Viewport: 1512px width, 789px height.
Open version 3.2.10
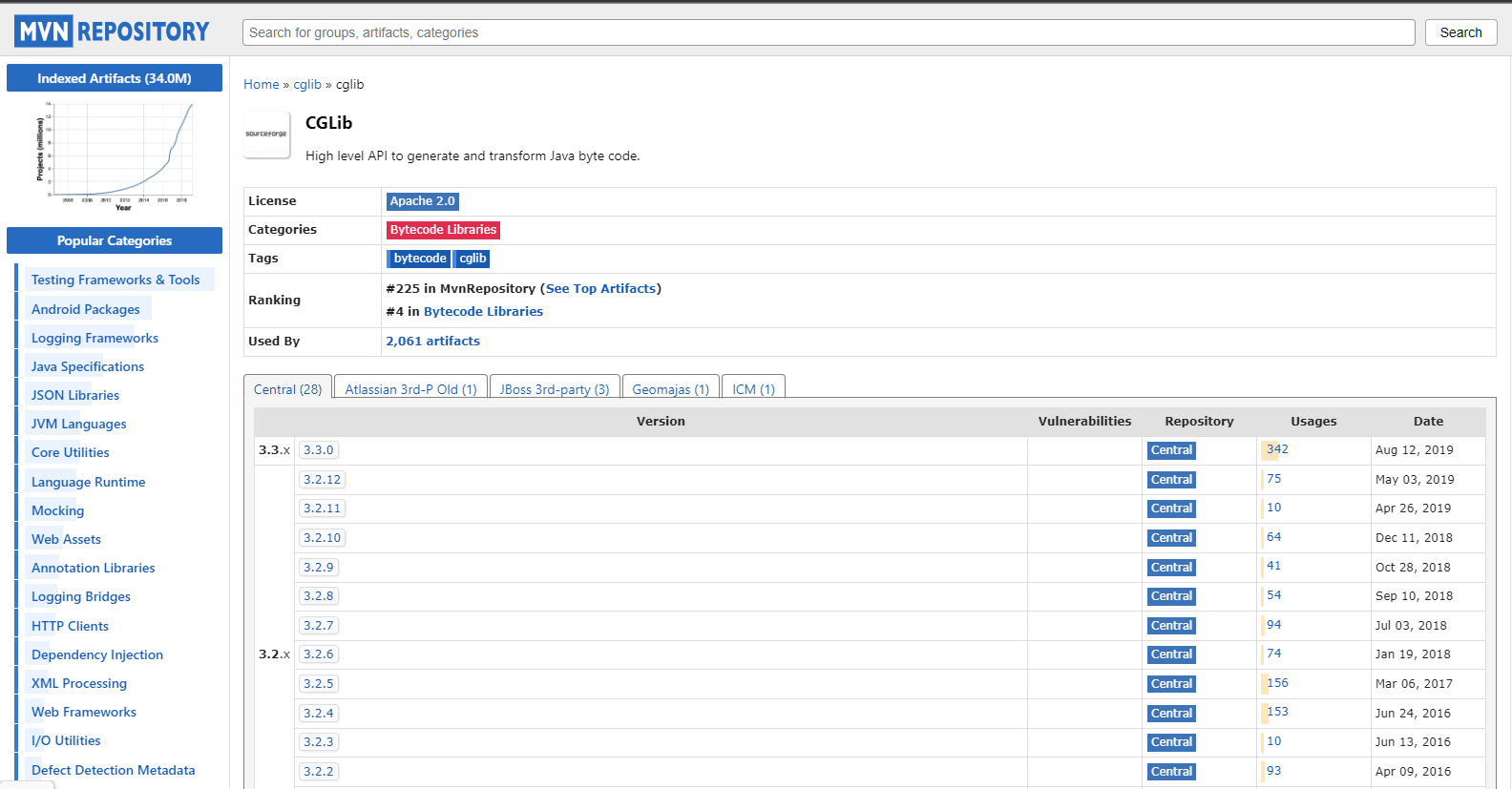tap(322, 538)
